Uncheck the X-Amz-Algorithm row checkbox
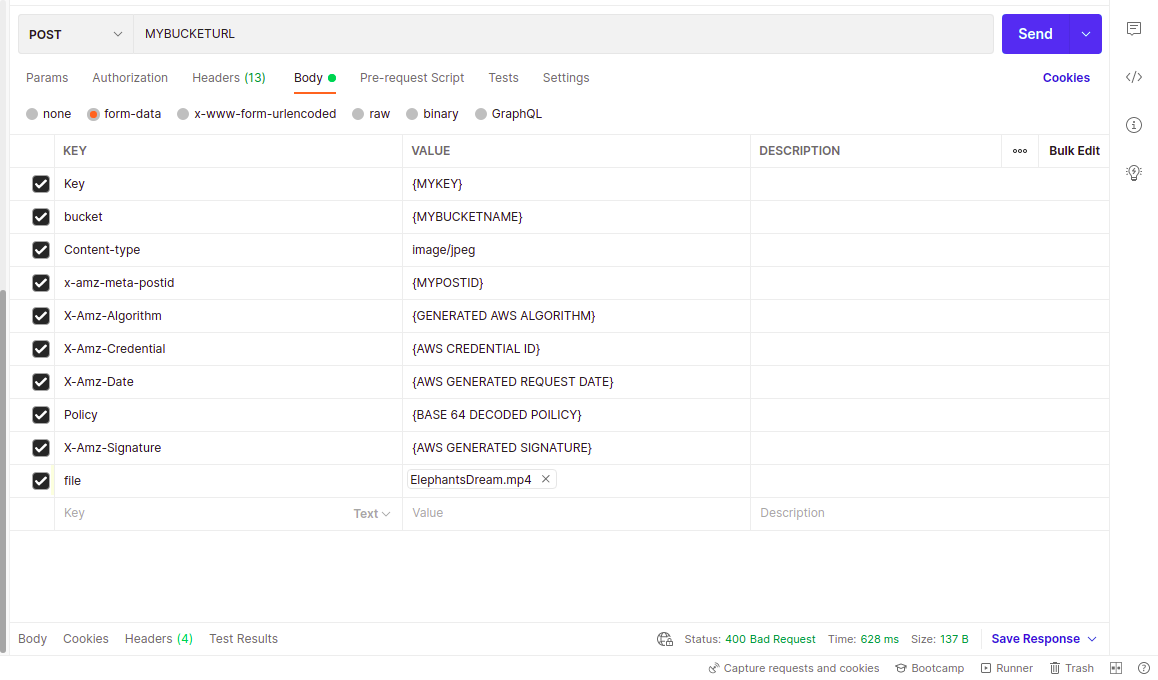1158x680 pixels. (41, 316)
